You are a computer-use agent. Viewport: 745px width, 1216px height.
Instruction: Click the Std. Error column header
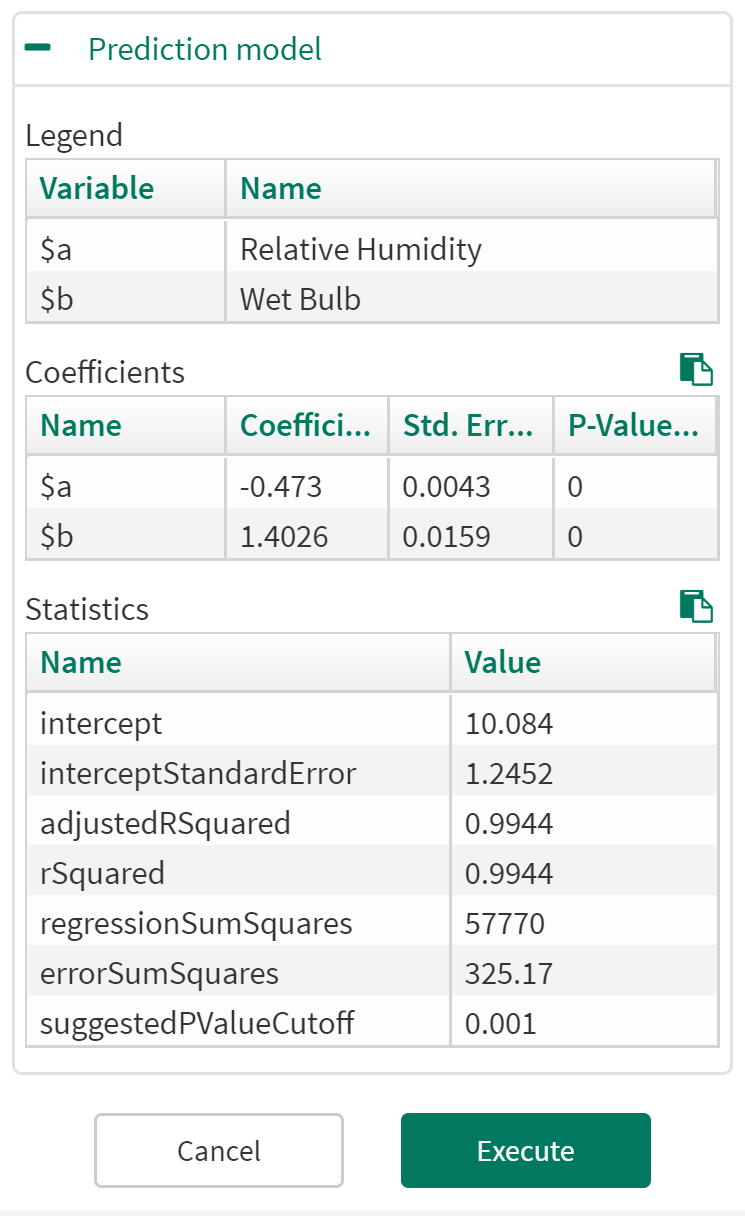(x=469, y=425)
